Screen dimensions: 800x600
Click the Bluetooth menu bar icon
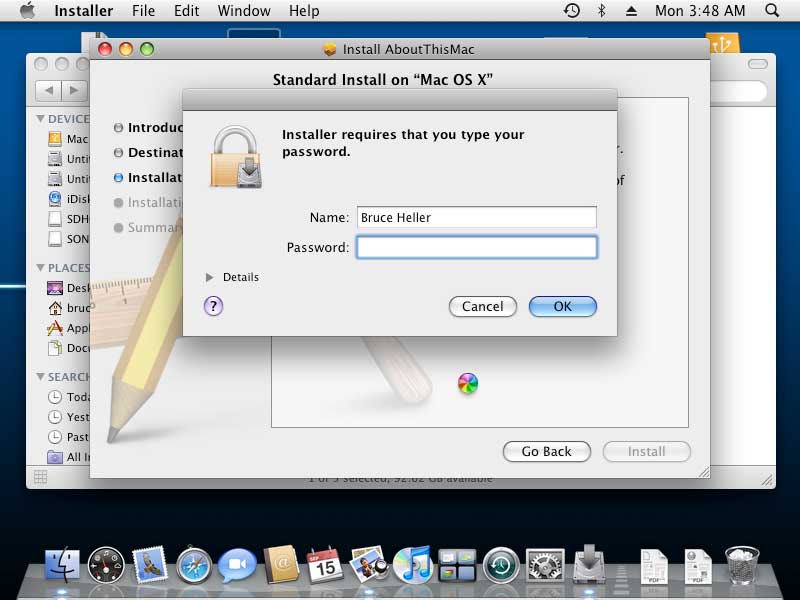click(x=602, y=11)
